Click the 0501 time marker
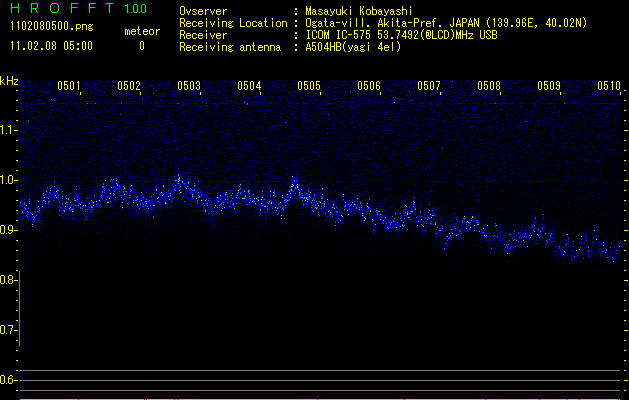The height and width of the screenshot is (400, 629). tap(70, 86)
